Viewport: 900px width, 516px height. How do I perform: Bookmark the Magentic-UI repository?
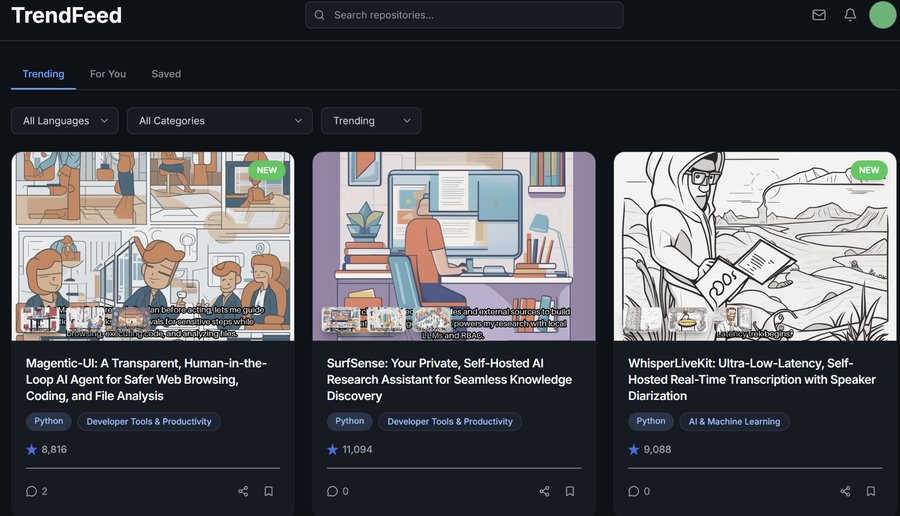(x=269, y=491)
